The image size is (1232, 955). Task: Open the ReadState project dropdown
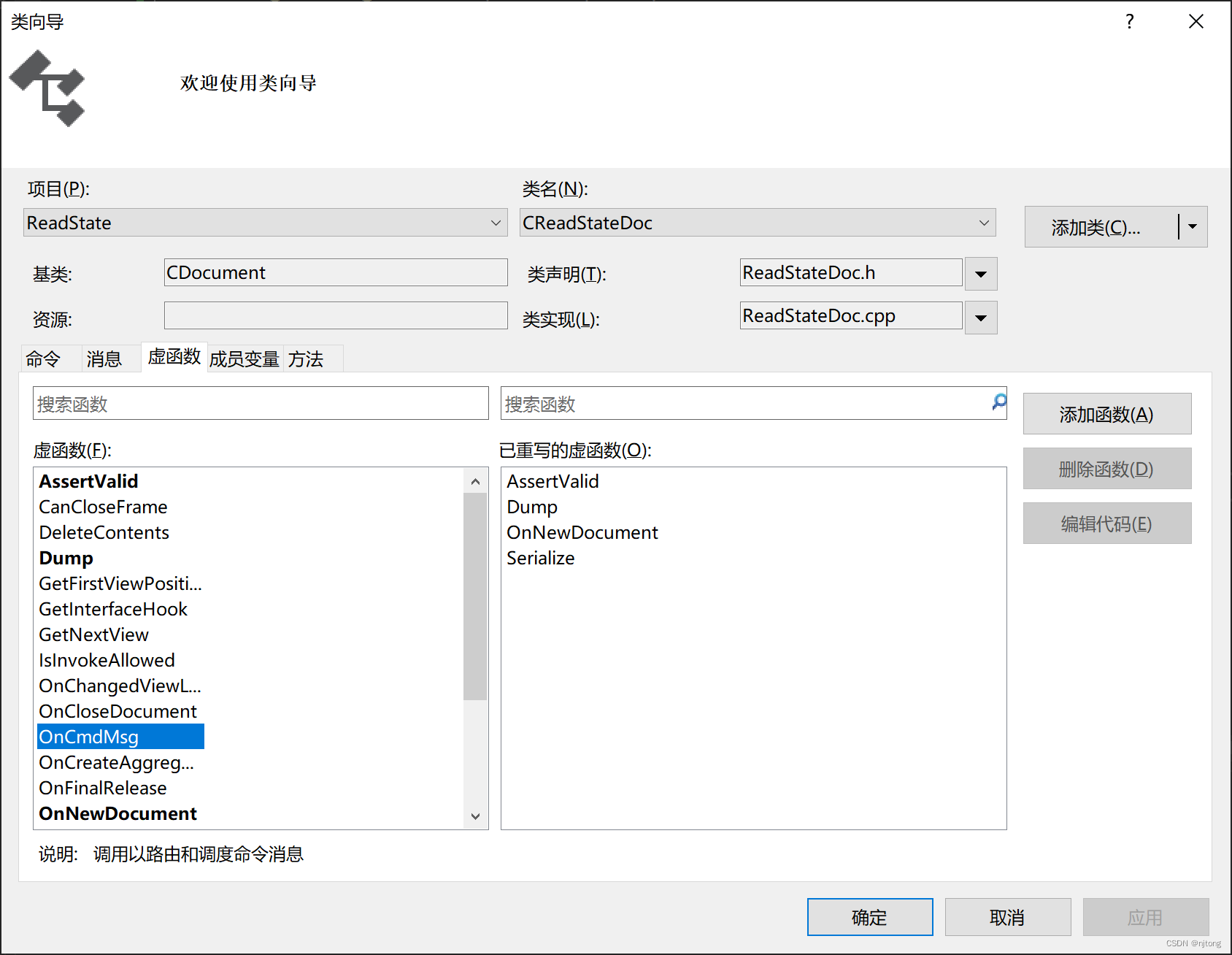coord(496,223)
